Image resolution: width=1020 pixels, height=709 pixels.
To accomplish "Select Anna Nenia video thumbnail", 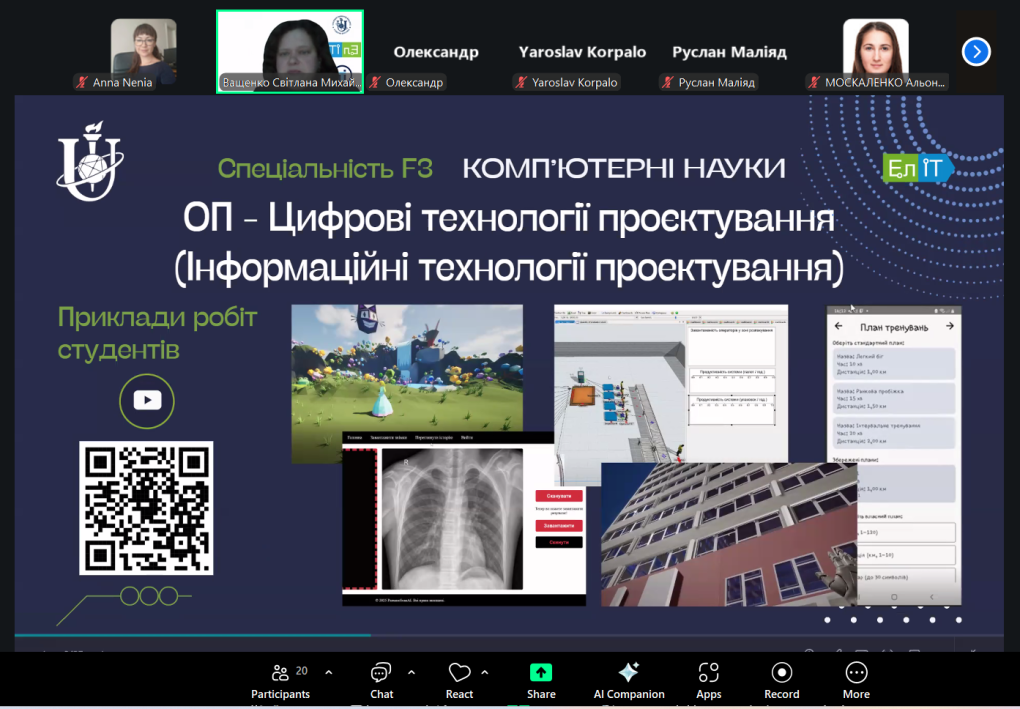I will (x=143, y=51).
